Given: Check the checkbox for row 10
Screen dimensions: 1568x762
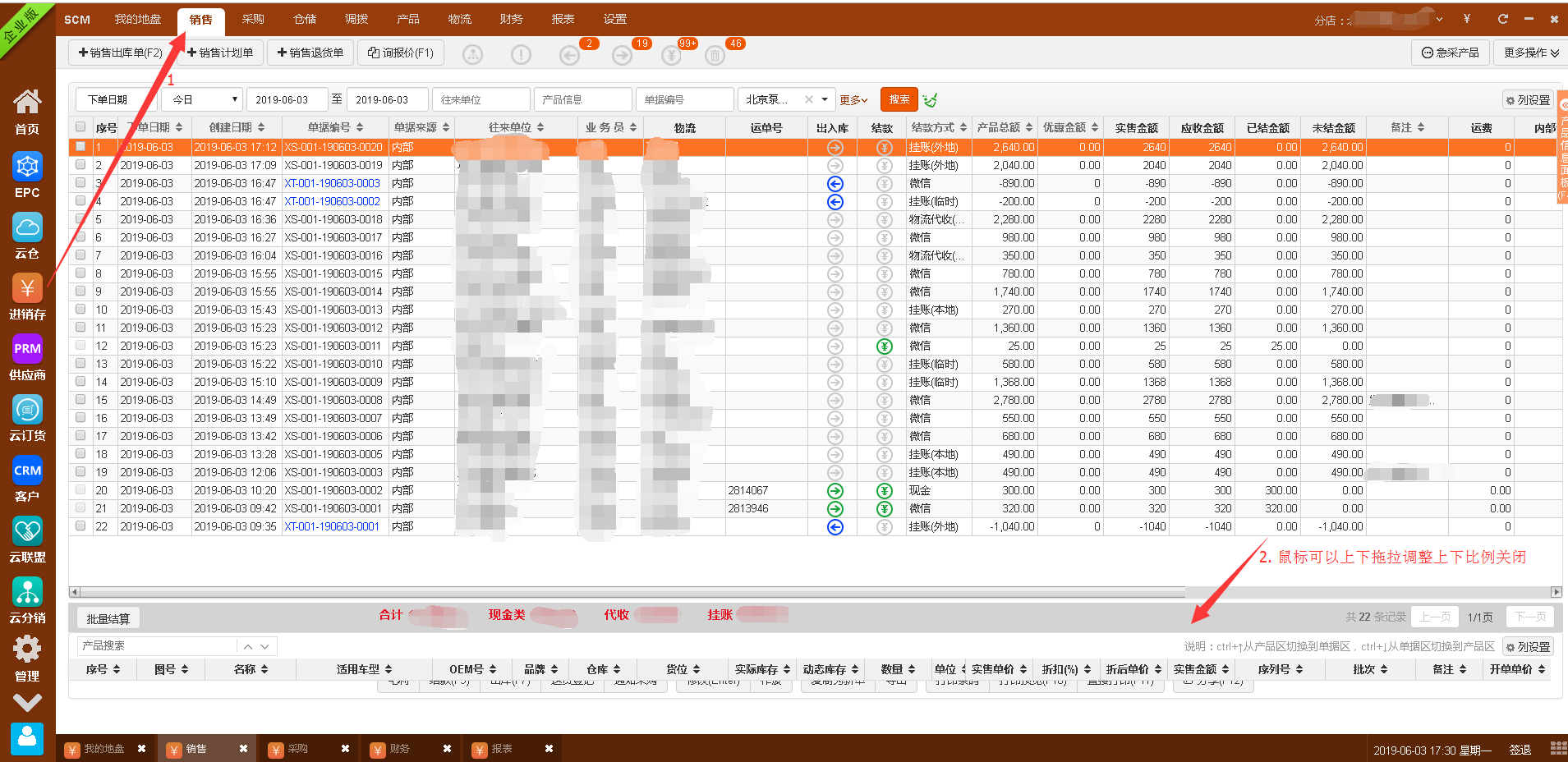Looking at the screenshot, I should tap(80, 309).
